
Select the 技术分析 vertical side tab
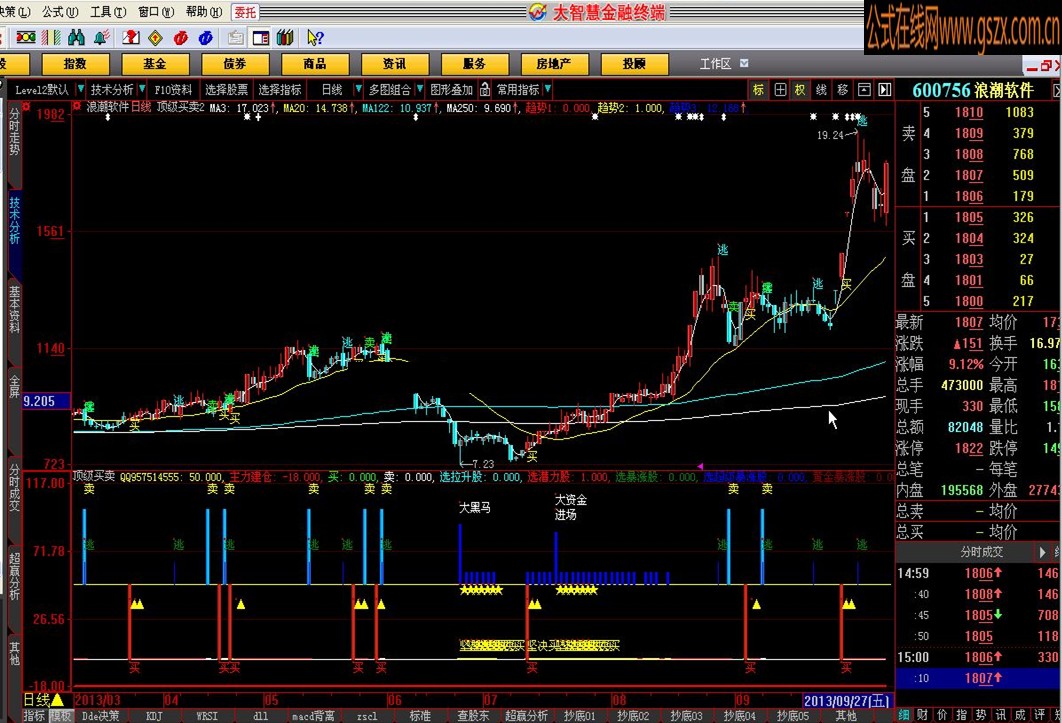point(14,222)
